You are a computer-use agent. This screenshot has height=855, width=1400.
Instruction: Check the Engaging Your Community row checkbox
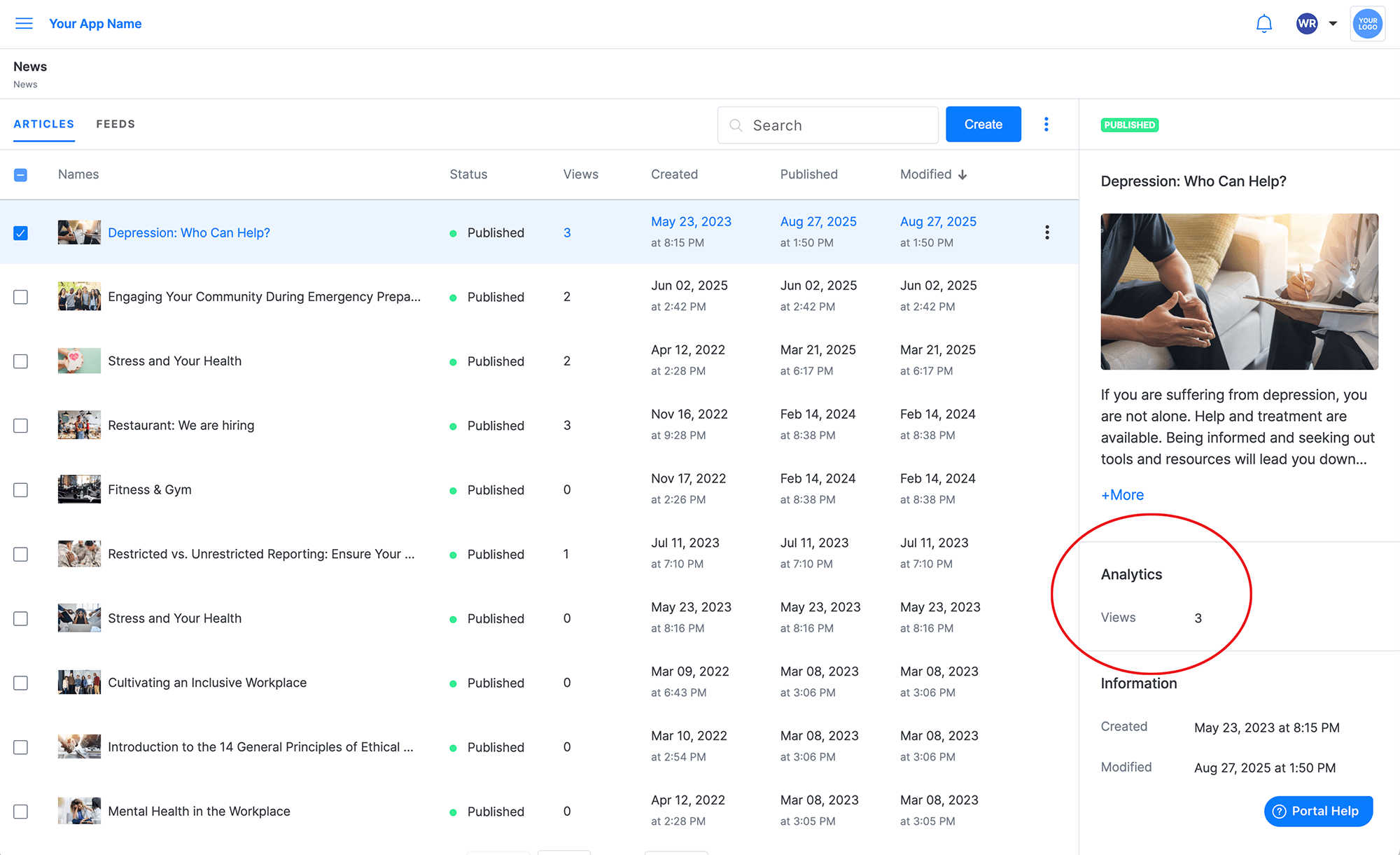(x=21, y=297)
